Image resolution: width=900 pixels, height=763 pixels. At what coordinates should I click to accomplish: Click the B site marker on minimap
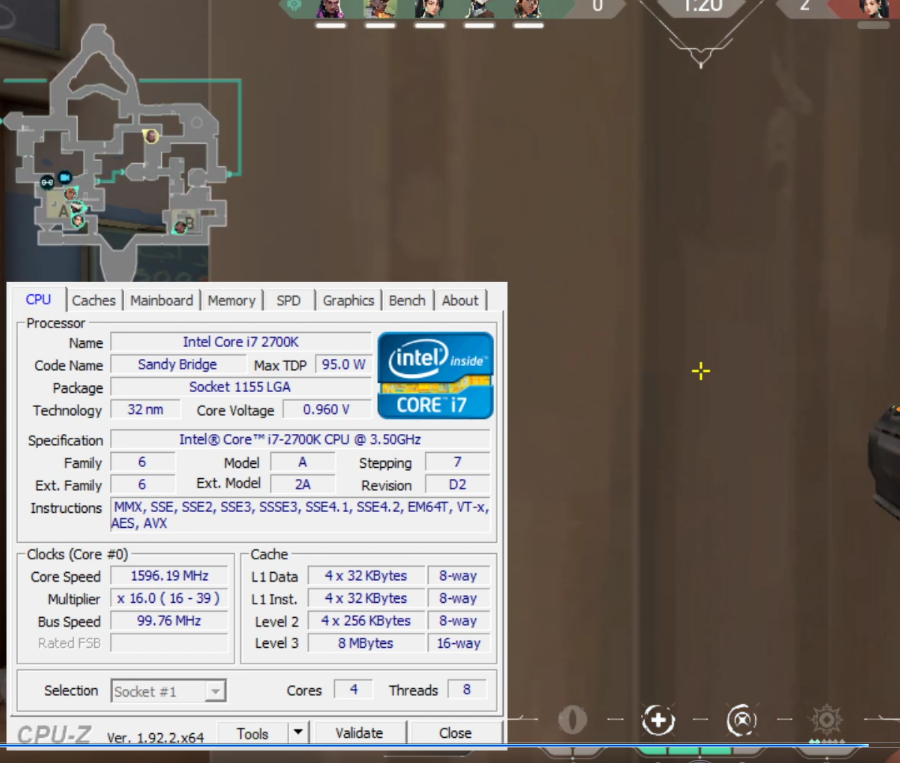tap(190, 223)
